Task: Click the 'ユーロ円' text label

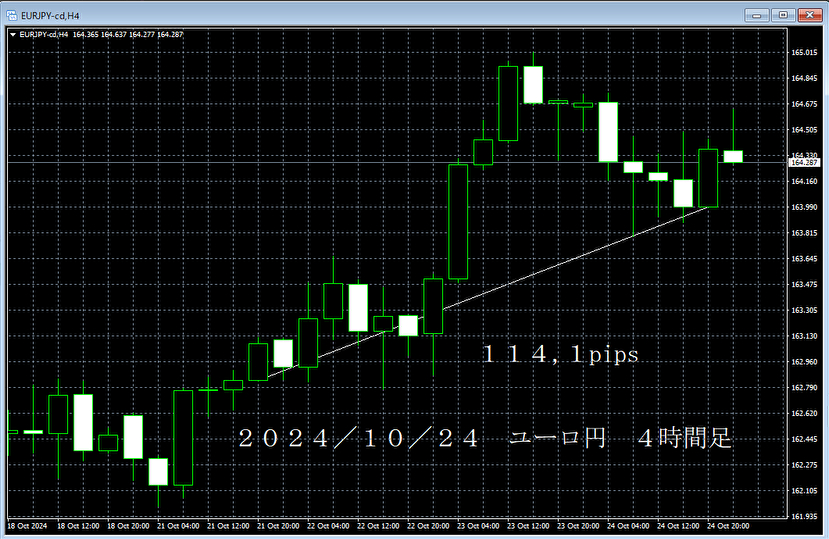Action: click(x=558, y=438)
